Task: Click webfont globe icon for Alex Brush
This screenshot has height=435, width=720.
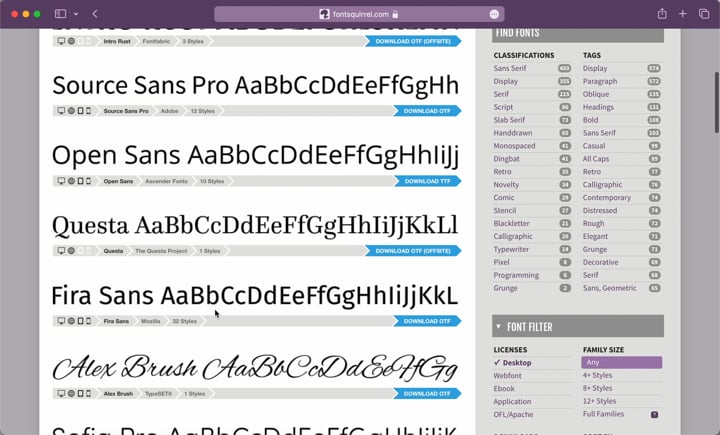Action: [71, 393]
